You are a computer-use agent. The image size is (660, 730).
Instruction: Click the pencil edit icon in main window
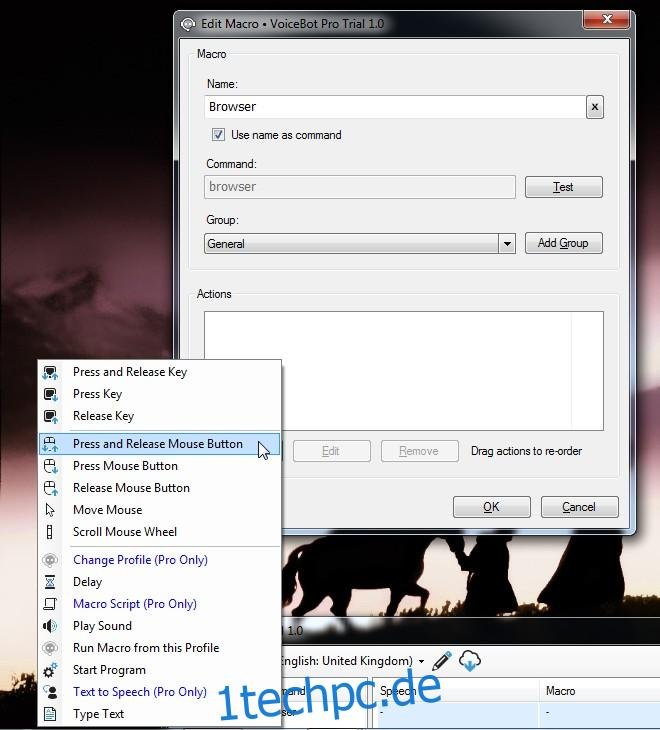[x=442, y=661]
